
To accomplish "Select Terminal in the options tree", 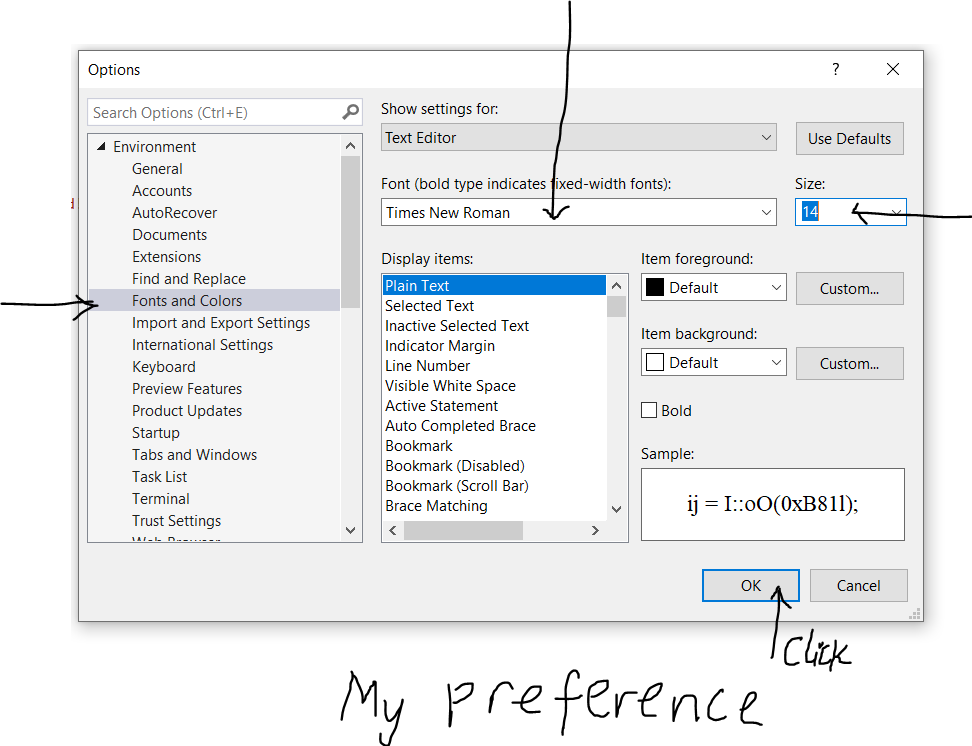I will click(161, 499).
